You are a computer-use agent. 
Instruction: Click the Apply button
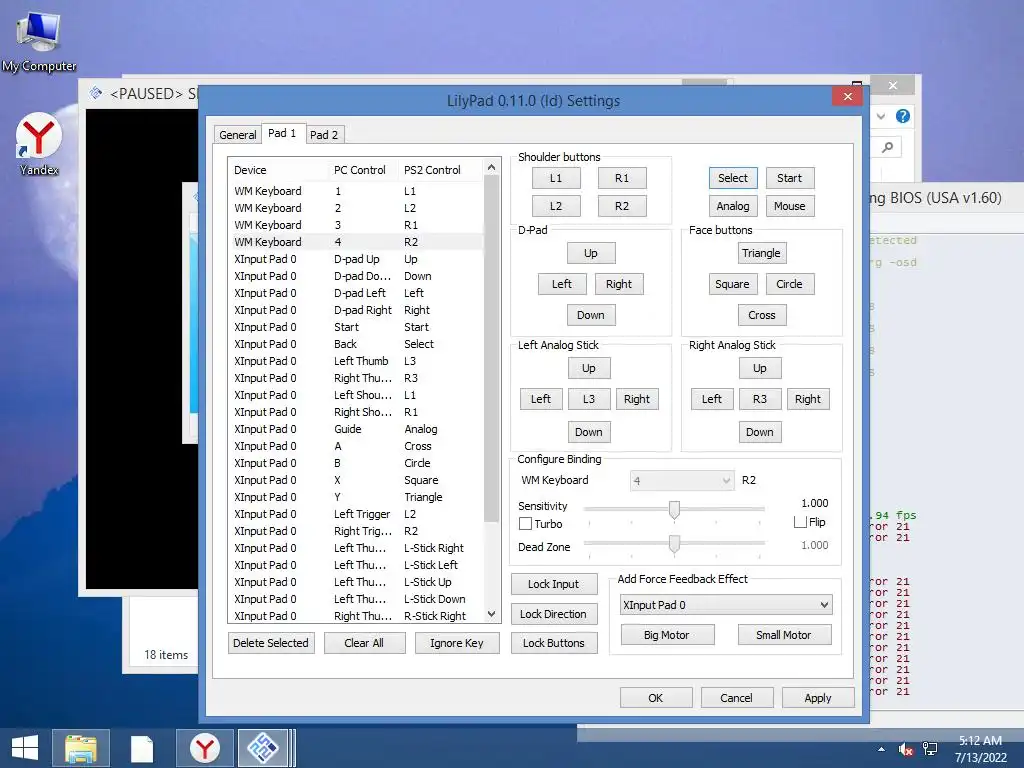pos(818,698)
